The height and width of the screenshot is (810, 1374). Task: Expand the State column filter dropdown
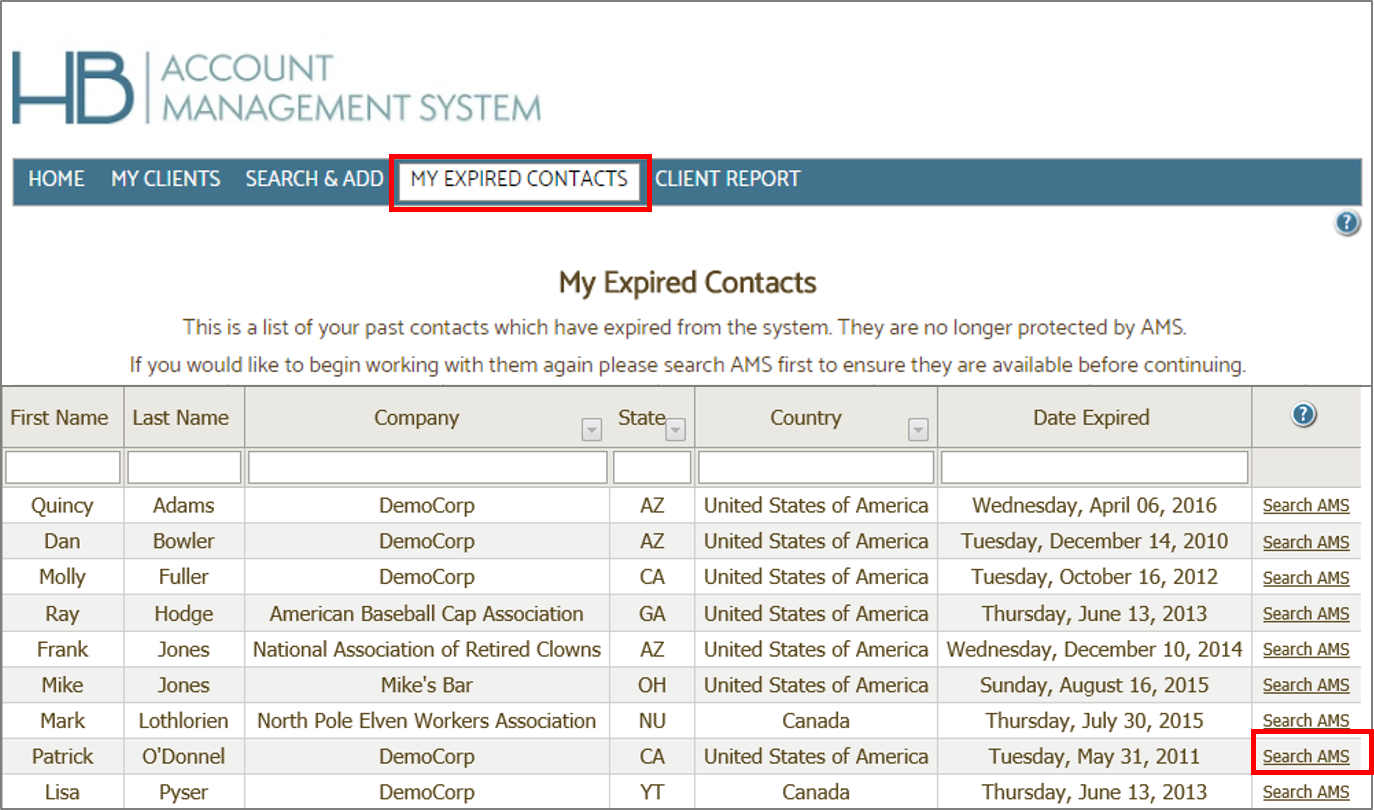click(x=675, y=428)
